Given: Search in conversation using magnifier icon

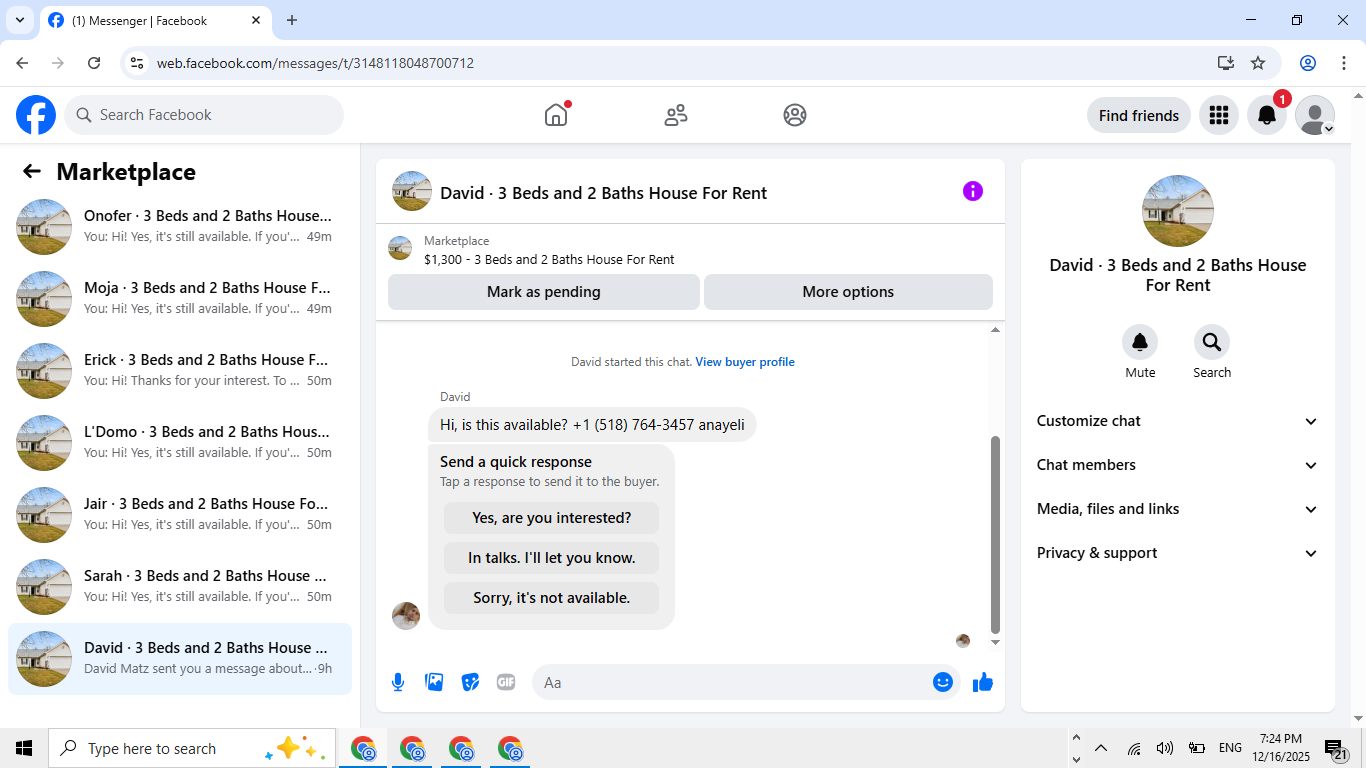Looking at the screenshot, I should click(x=1212, y=343).
